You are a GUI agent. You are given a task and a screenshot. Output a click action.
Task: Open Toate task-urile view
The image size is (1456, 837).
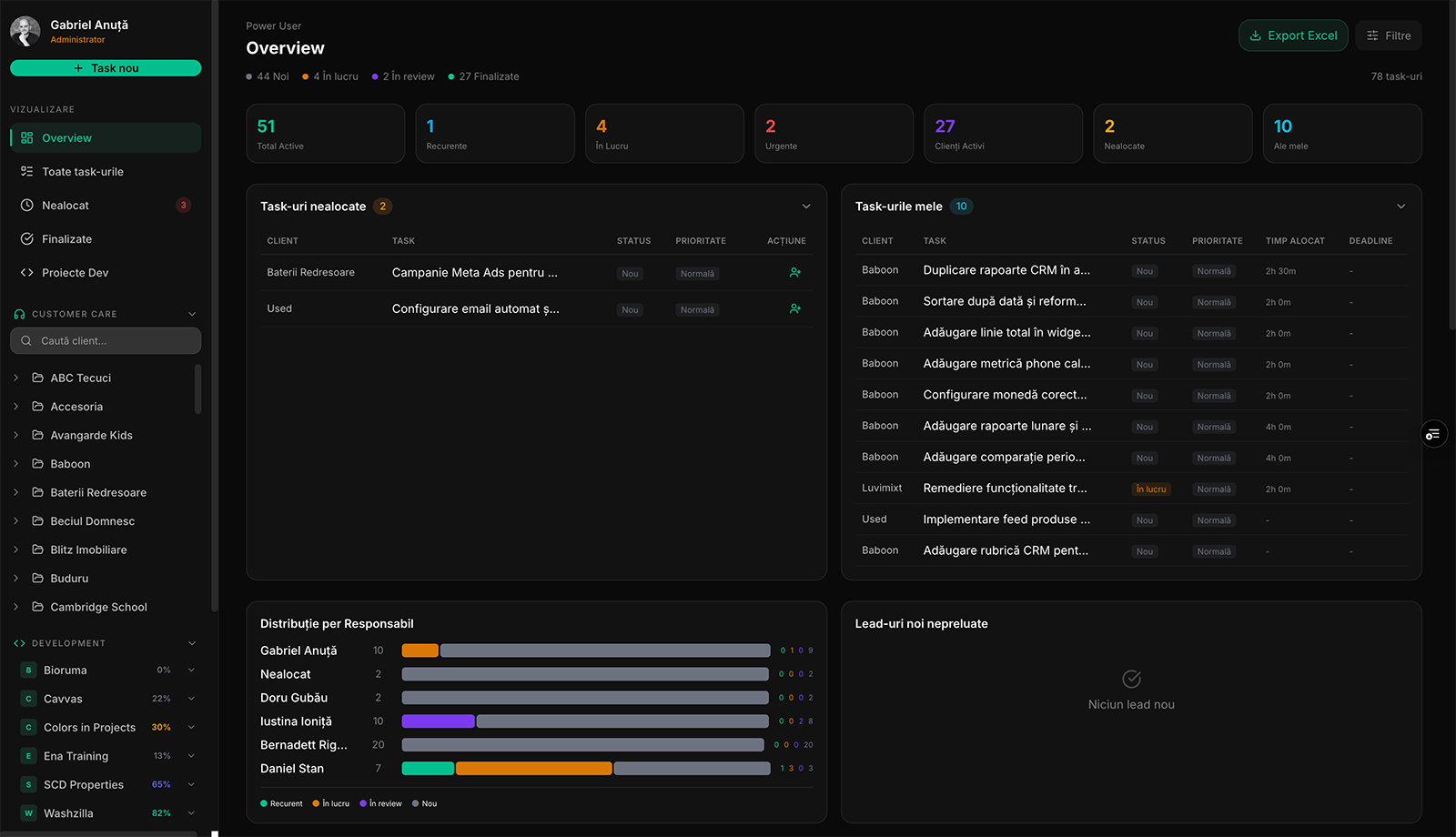coord(106,172)
